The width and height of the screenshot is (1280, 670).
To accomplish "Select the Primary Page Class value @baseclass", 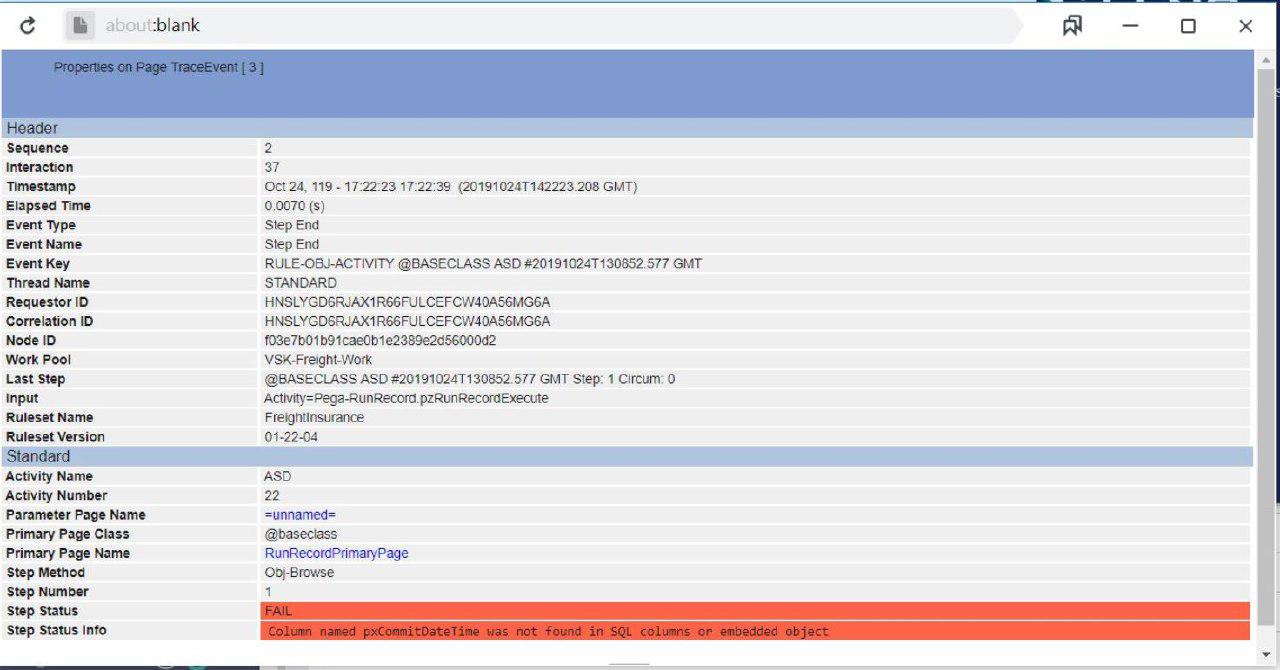I will (x=300, y=534).
